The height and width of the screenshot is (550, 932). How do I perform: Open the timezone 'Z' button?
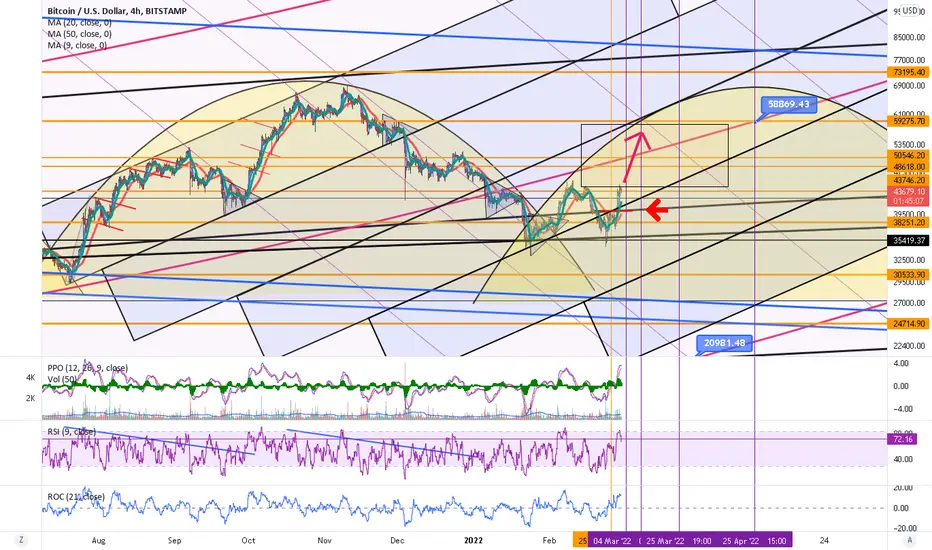(21, 540)
